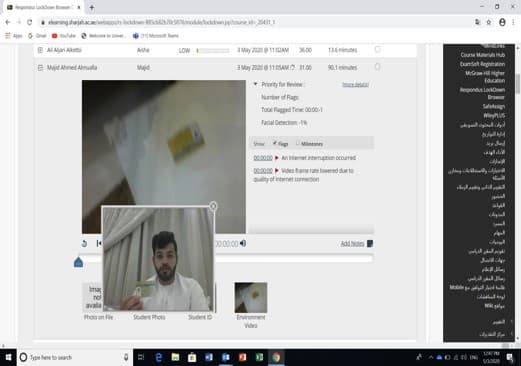The width and height of the screenshot is (521, 366).
Task: Open SafeAssign in sidebar
Action: point(494,107)
